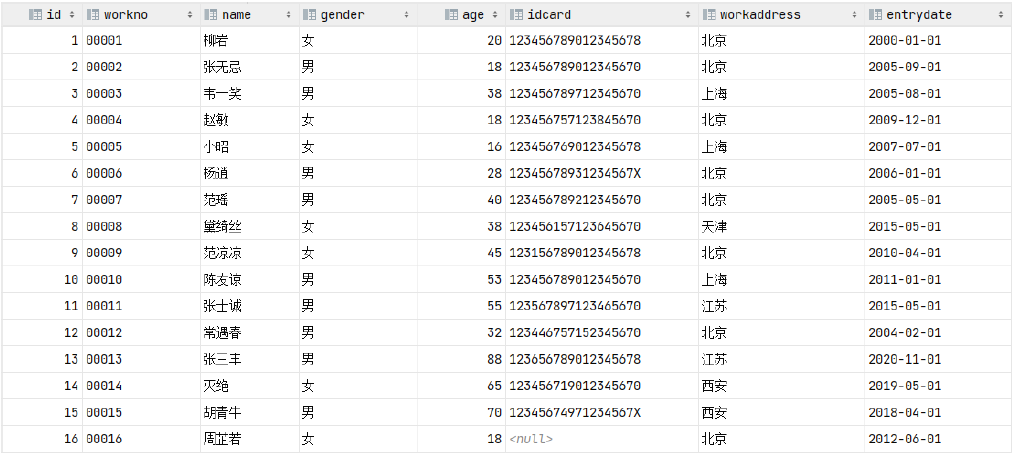Click the column icon beside the entrydate header
The image size is (1012, 453).
(875, 15)
